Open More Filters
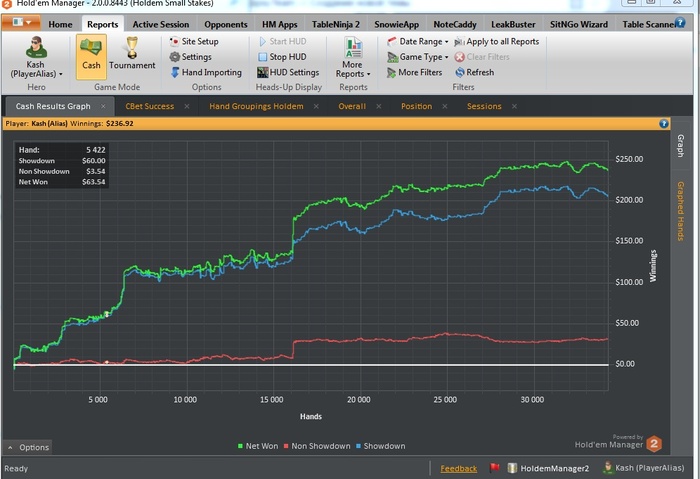The width and height of the screenshot is (700, 479). (x=415, y=72)
